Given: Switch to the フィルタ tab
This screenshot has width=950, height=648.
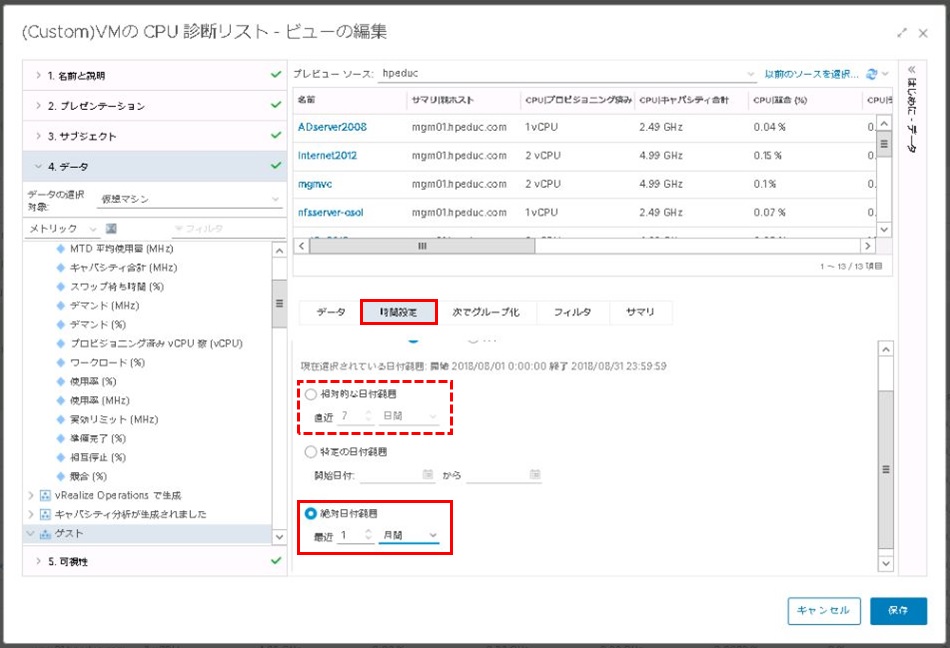Looking at the screenshot, I should 573,312.
